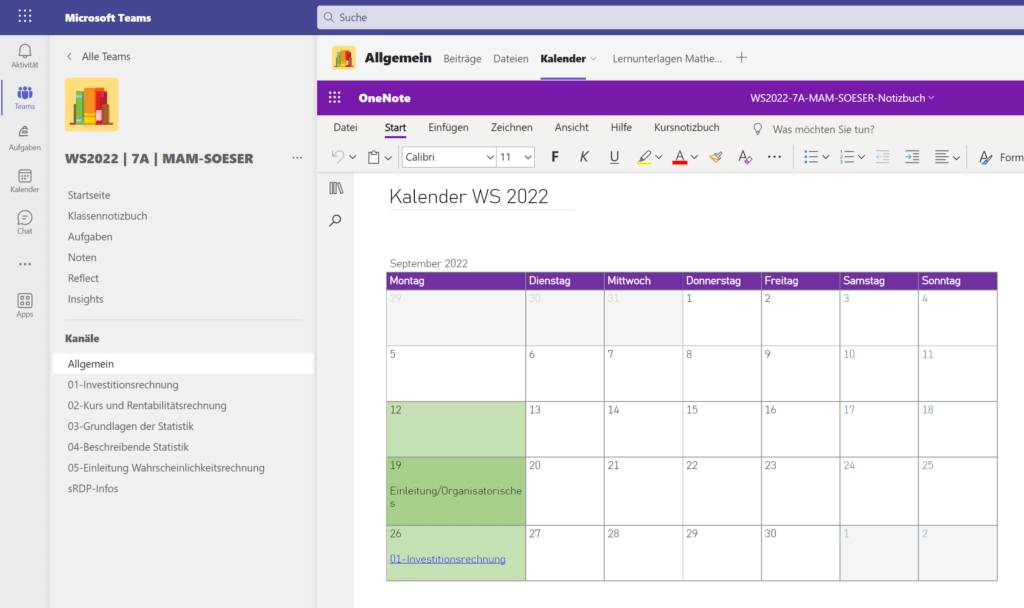1024x608 pixels.
Task: Open alignment options dropdown arrow
Action: click(x=956, y=157)
